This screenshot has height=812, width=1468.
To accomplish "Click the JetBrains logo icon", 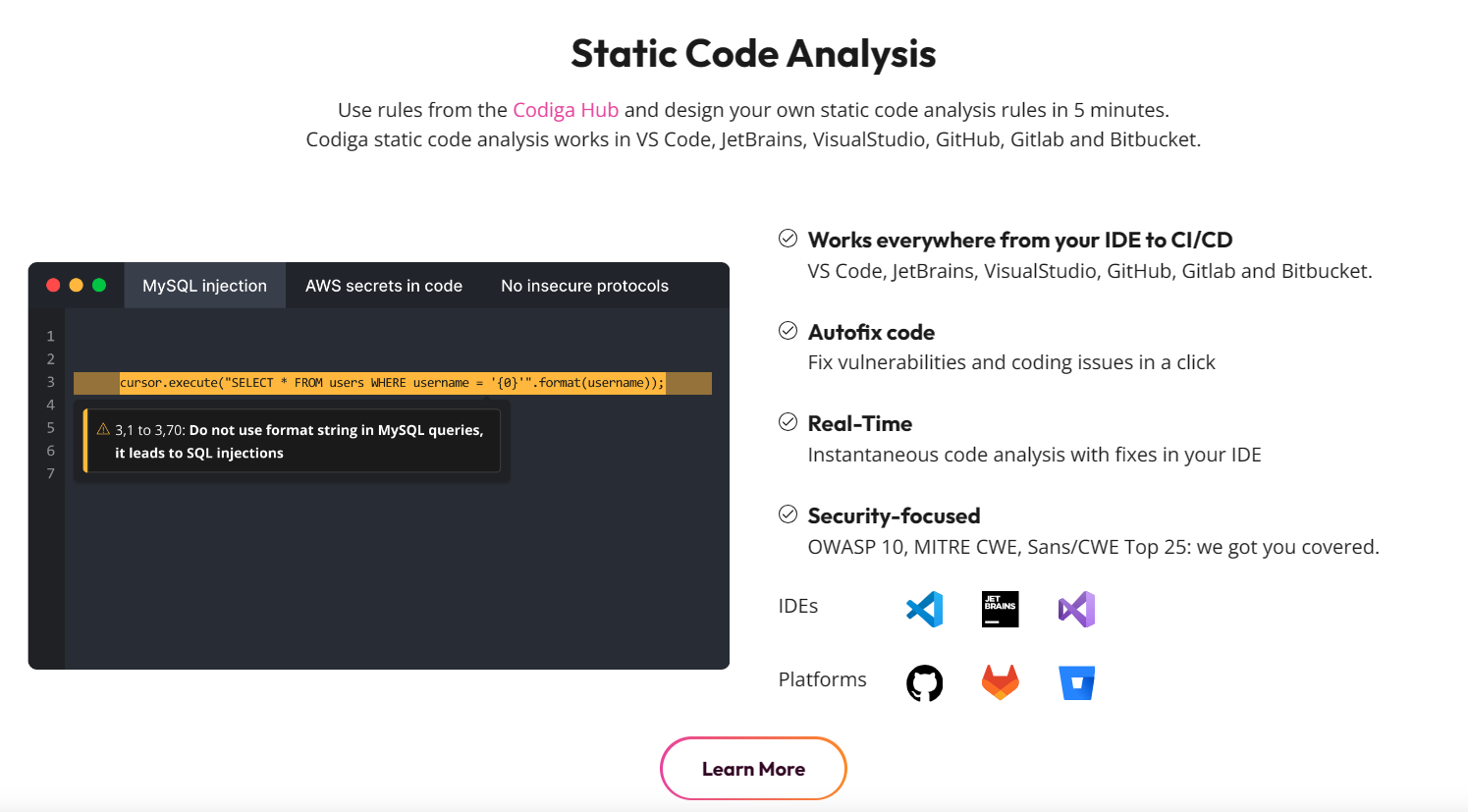I will tap(1000, 609).
